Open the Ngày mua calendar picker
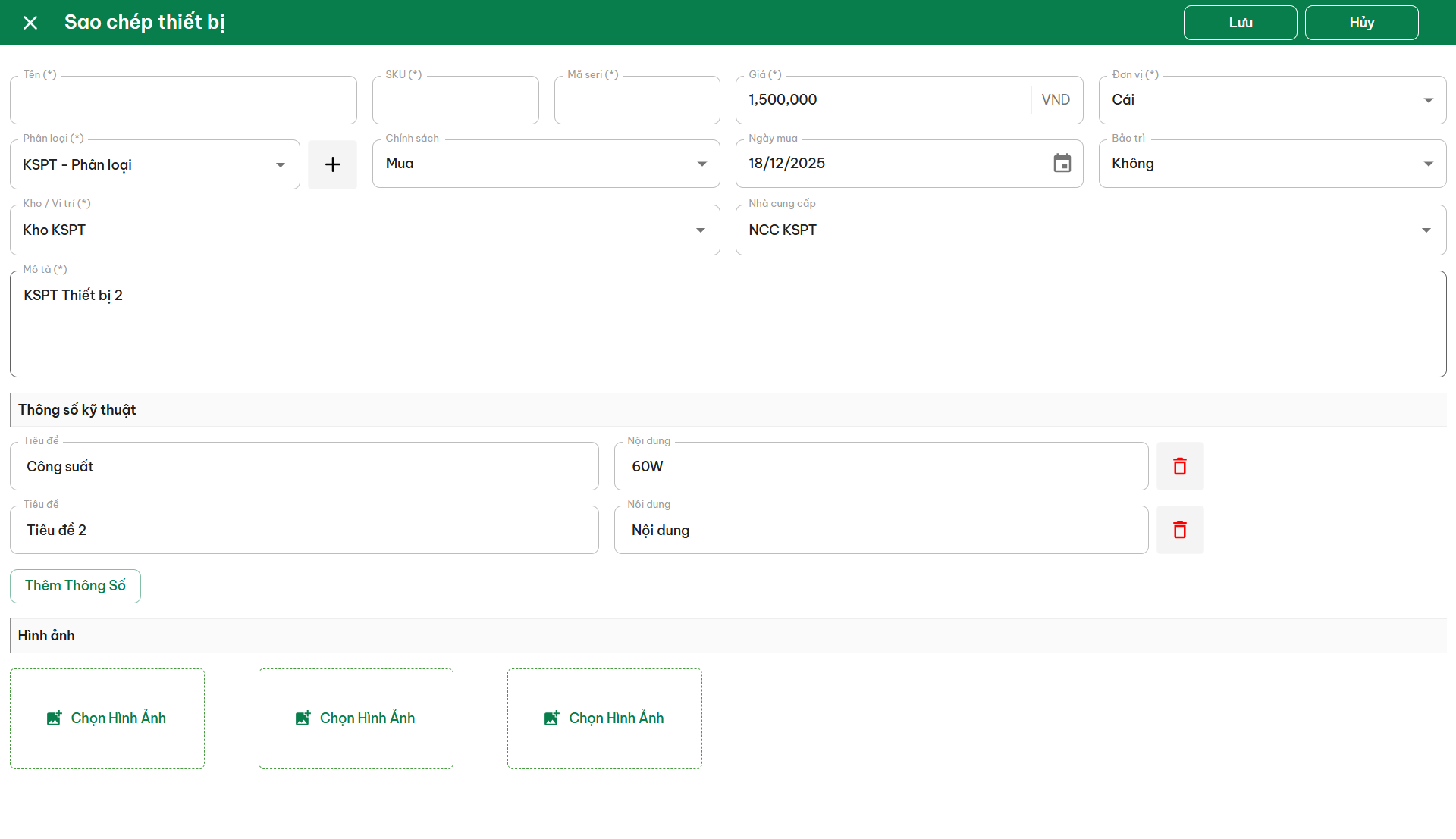Screen dimensions: 1456x839 (1062, 163)
